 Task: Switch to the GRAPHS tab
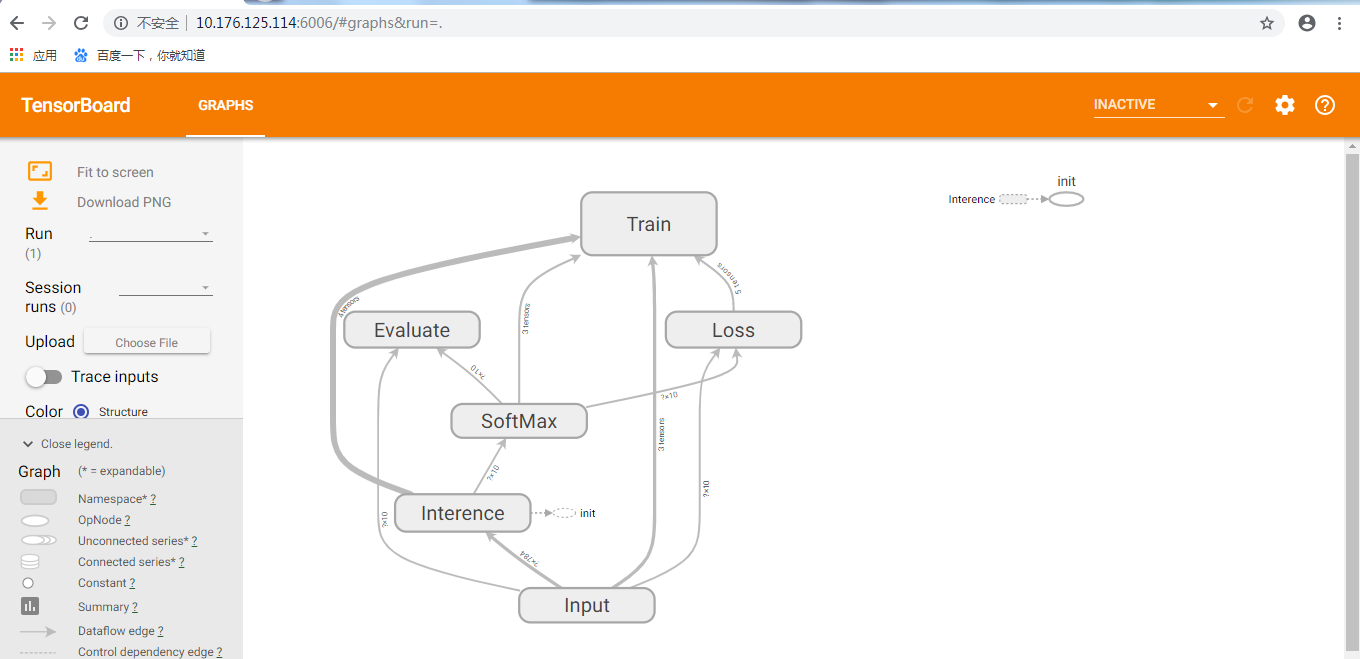click(x=225, y=105)
